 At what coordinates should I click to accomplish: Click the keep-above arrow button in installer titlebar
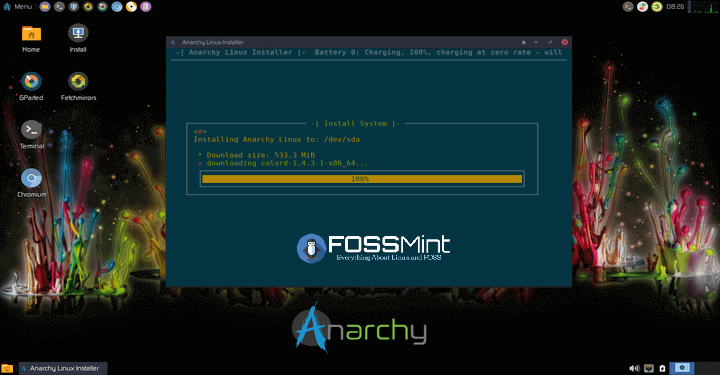[x=523, y=42]
